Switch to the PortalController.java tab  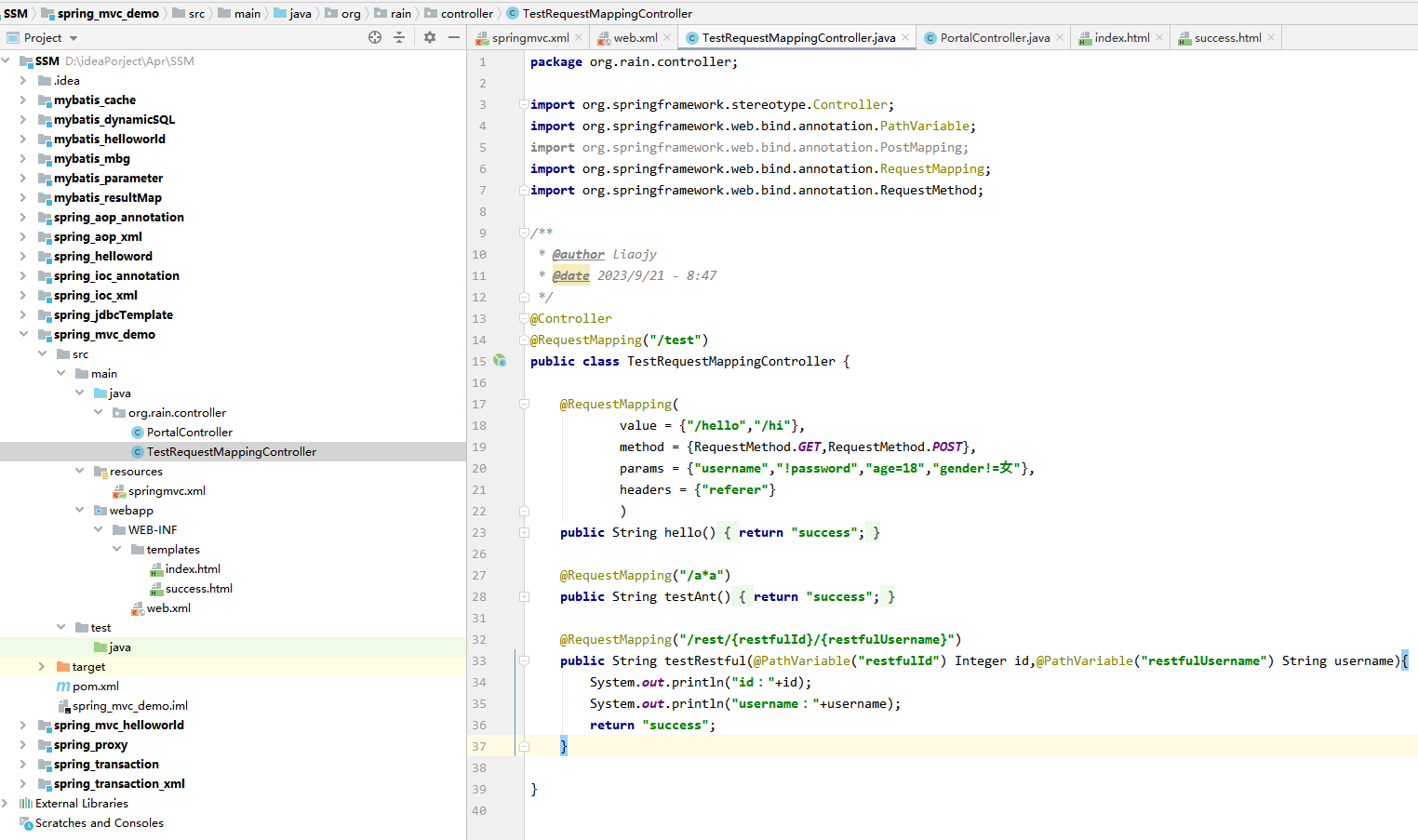click(x=995, y=38)
